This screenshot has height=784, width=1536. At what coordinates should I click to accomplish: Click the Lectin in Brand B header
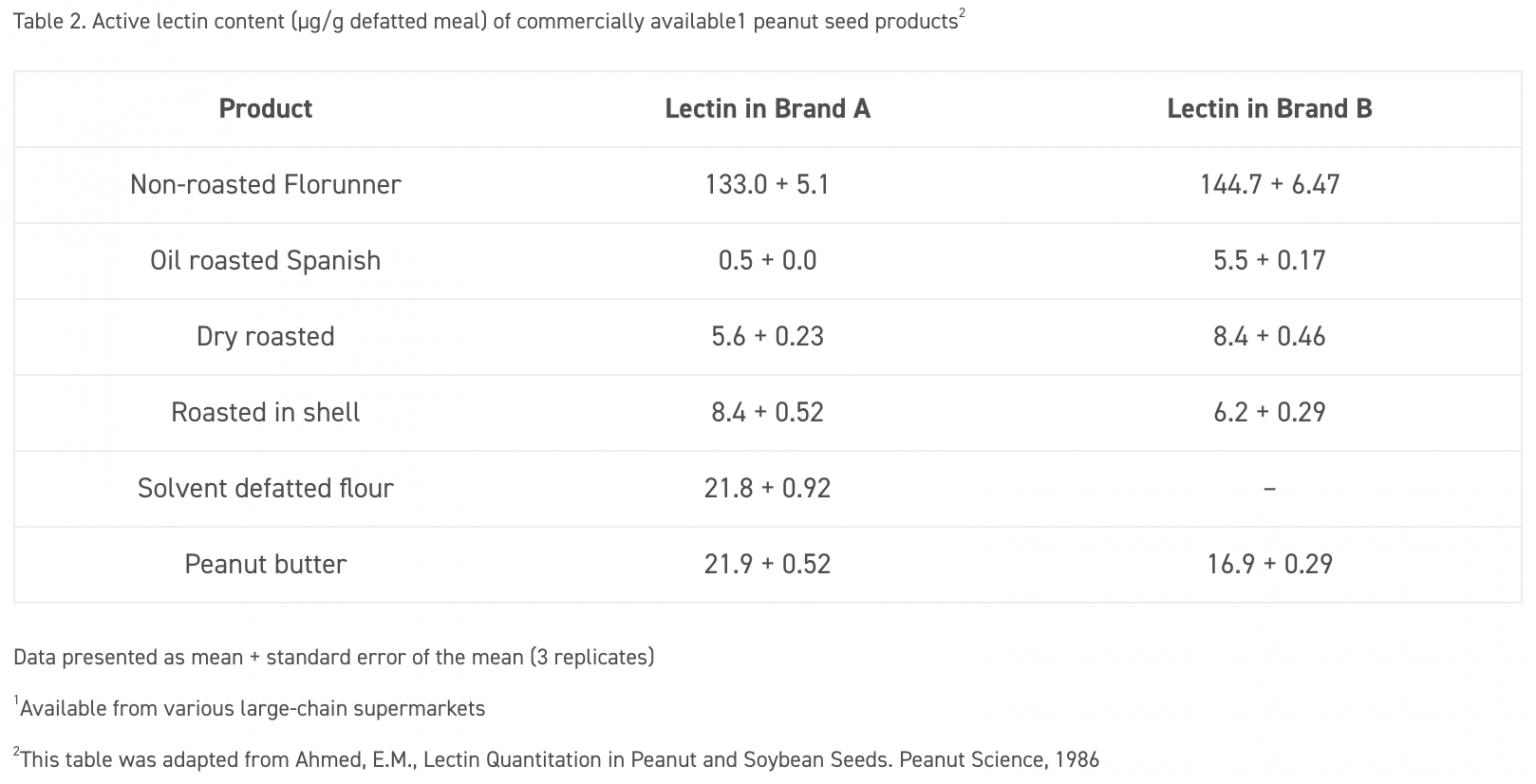pyautogui.click(x=1269, y=109)
